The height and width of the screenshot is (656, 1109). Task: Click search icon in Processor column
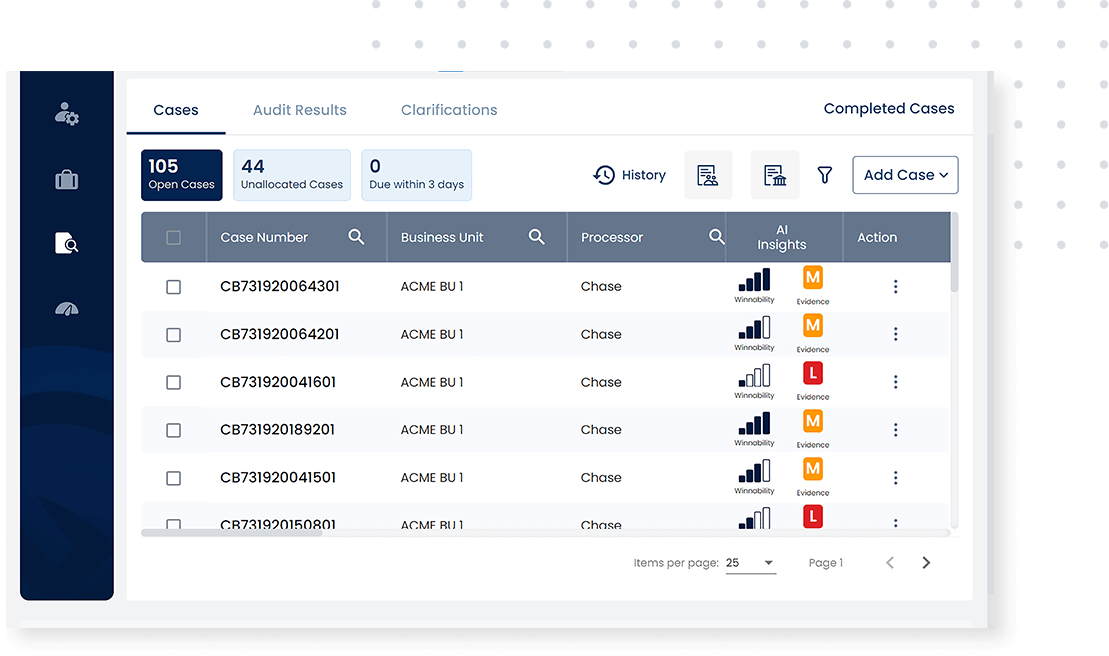pos(716,237)
